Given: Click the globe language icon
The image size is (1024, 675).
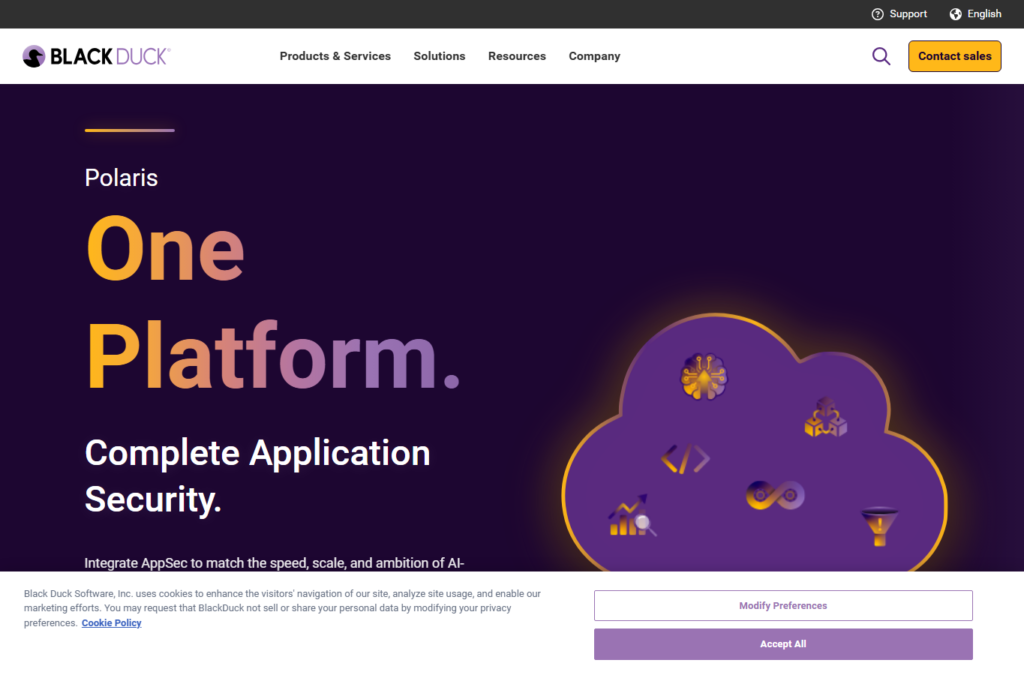Looking at the screenshot, I should (x=955, y=14).
